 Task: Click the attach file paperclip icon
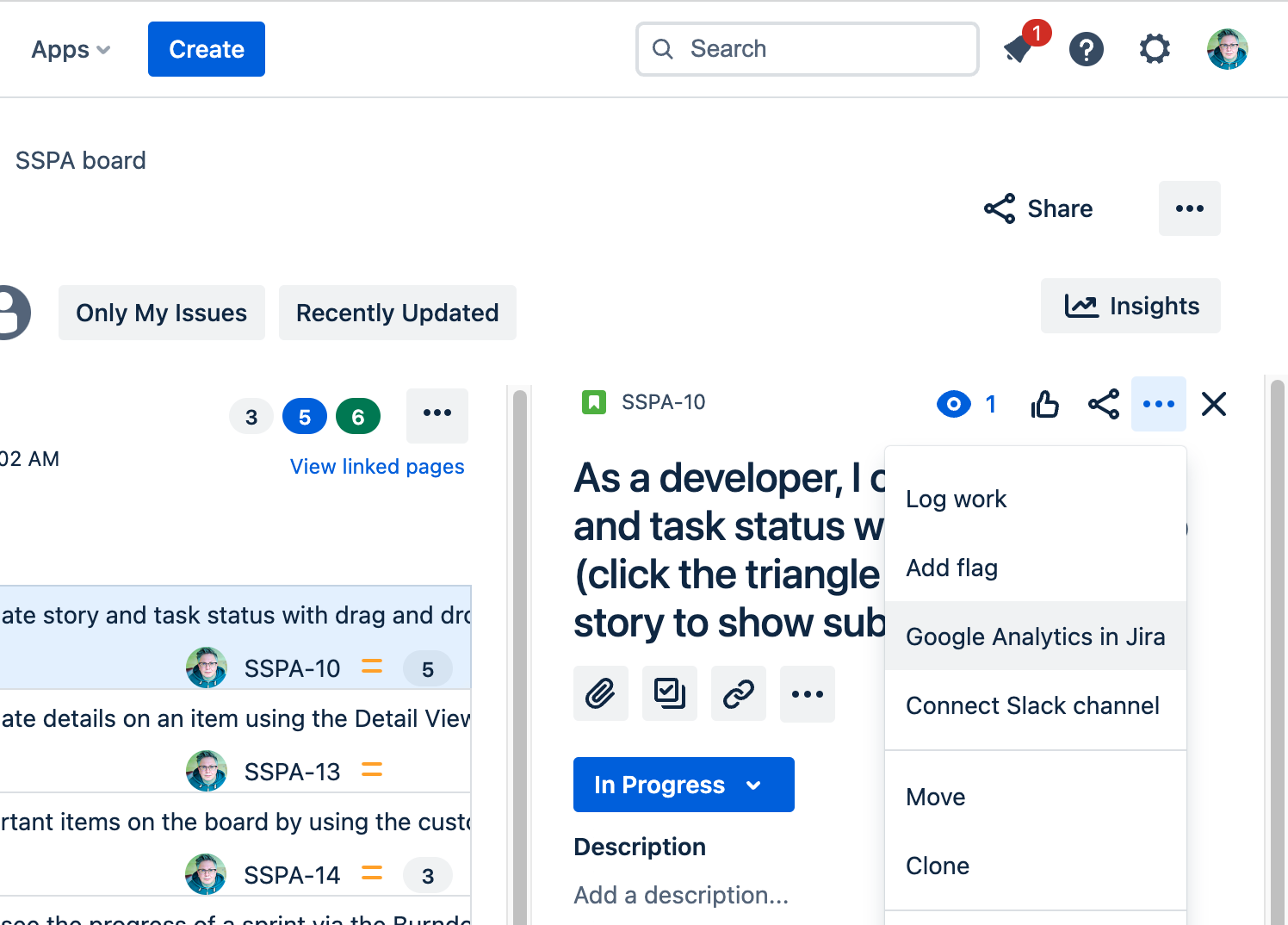pyautogui.click(x=600, y=693)
